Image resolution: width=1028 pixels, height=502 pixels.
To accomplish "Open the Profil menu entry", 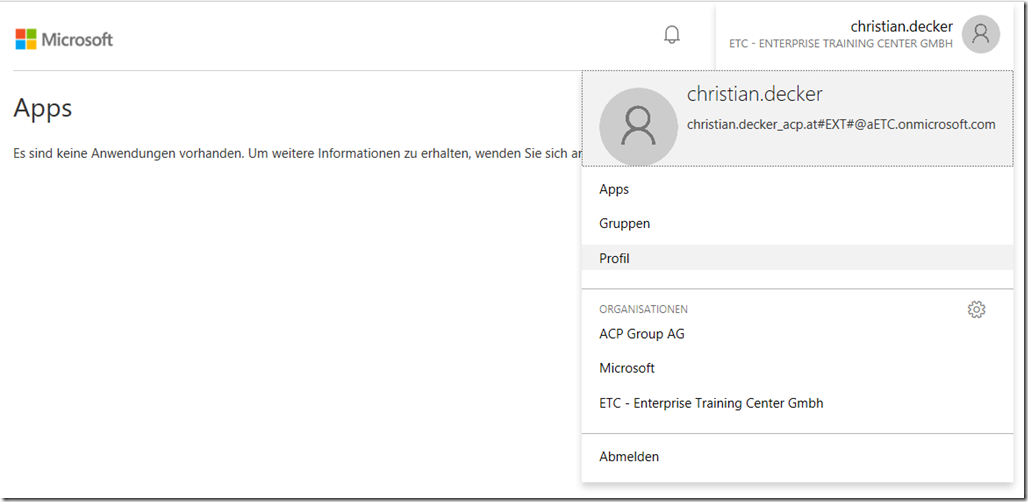I will point(797,258).
